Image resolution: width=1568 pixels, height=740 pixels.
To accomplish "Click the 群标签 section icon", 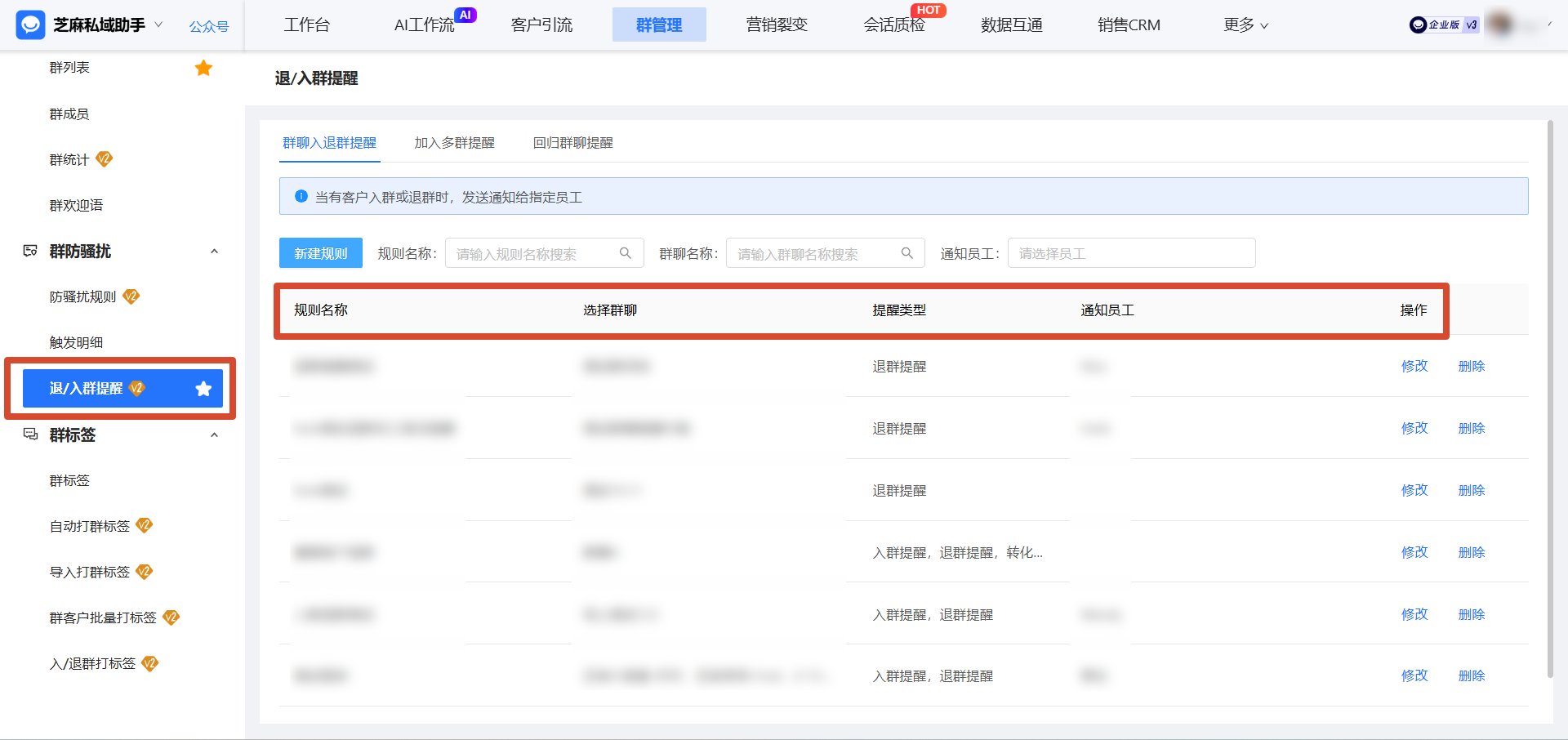I will pos(30,435).
